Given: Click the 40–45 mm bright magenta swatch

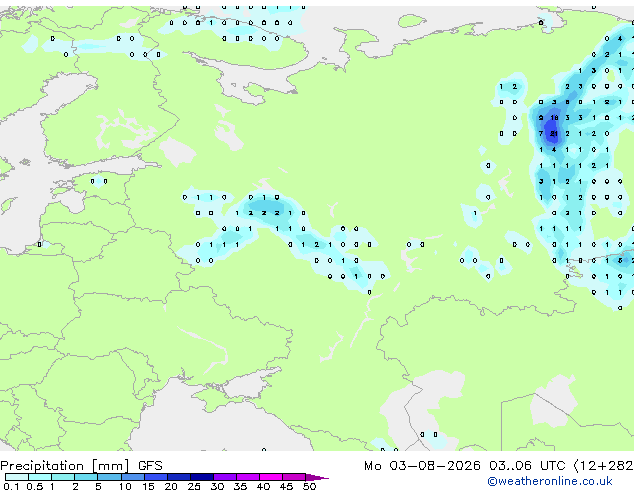Looking at the screenshot, I should pos(271,477).
